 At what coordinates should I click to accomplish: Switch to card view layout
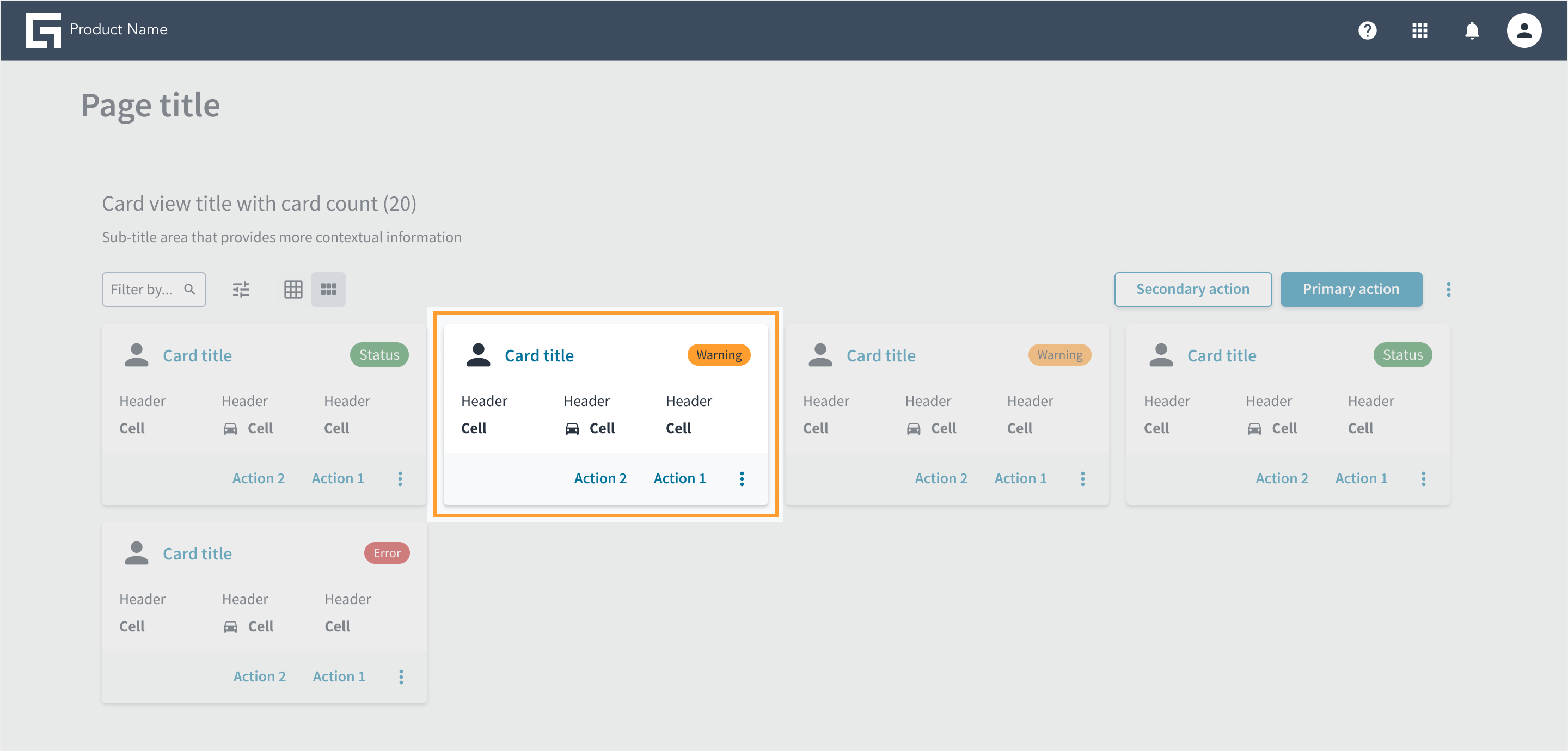pos(328,289)
